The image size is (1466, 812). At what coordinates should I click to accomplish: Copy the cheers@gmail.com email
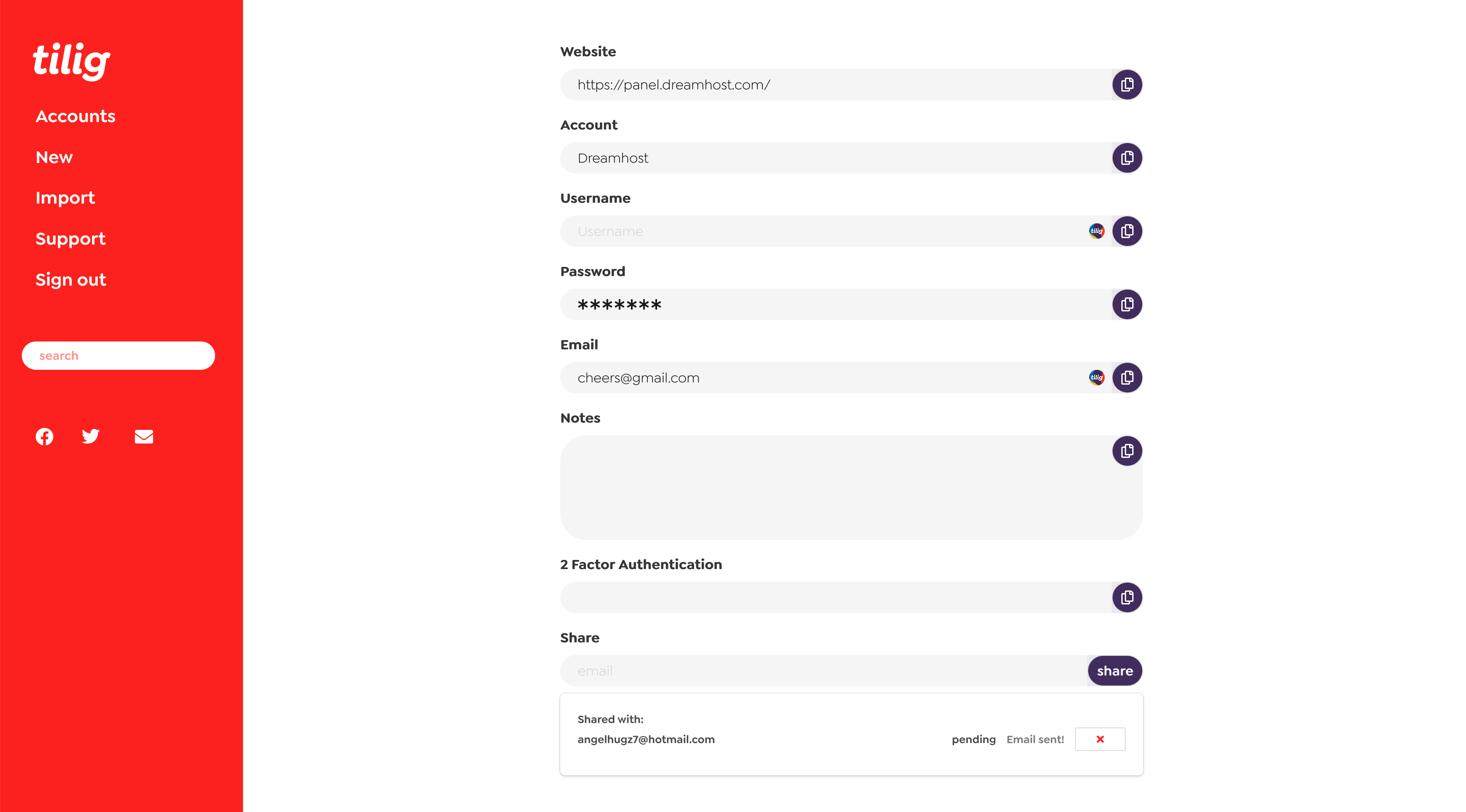pyautogui.click(x=1127, y=378)
